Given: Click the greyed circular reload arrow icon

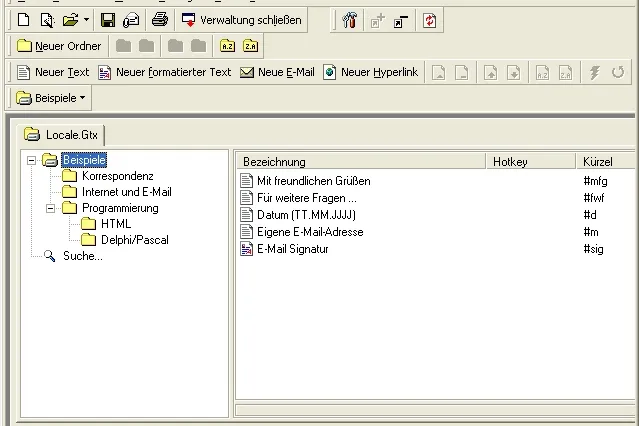Looking at the screenshot, I should point(618,73).
